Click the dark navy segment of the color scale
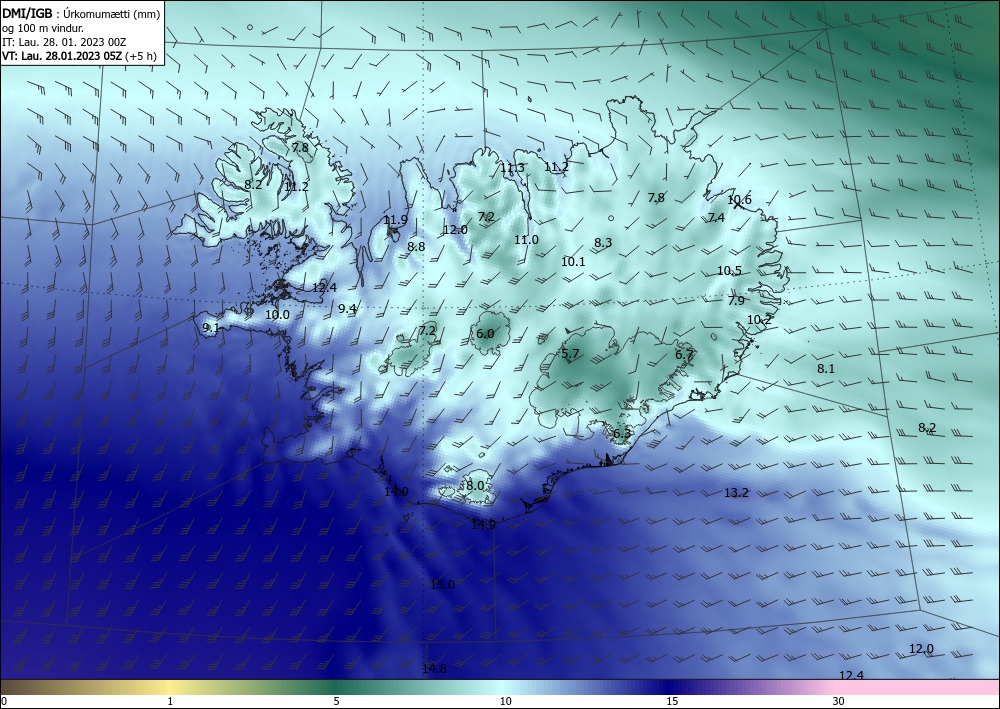Viewport: 1000px width, 709px height. [x=666, y=687]
